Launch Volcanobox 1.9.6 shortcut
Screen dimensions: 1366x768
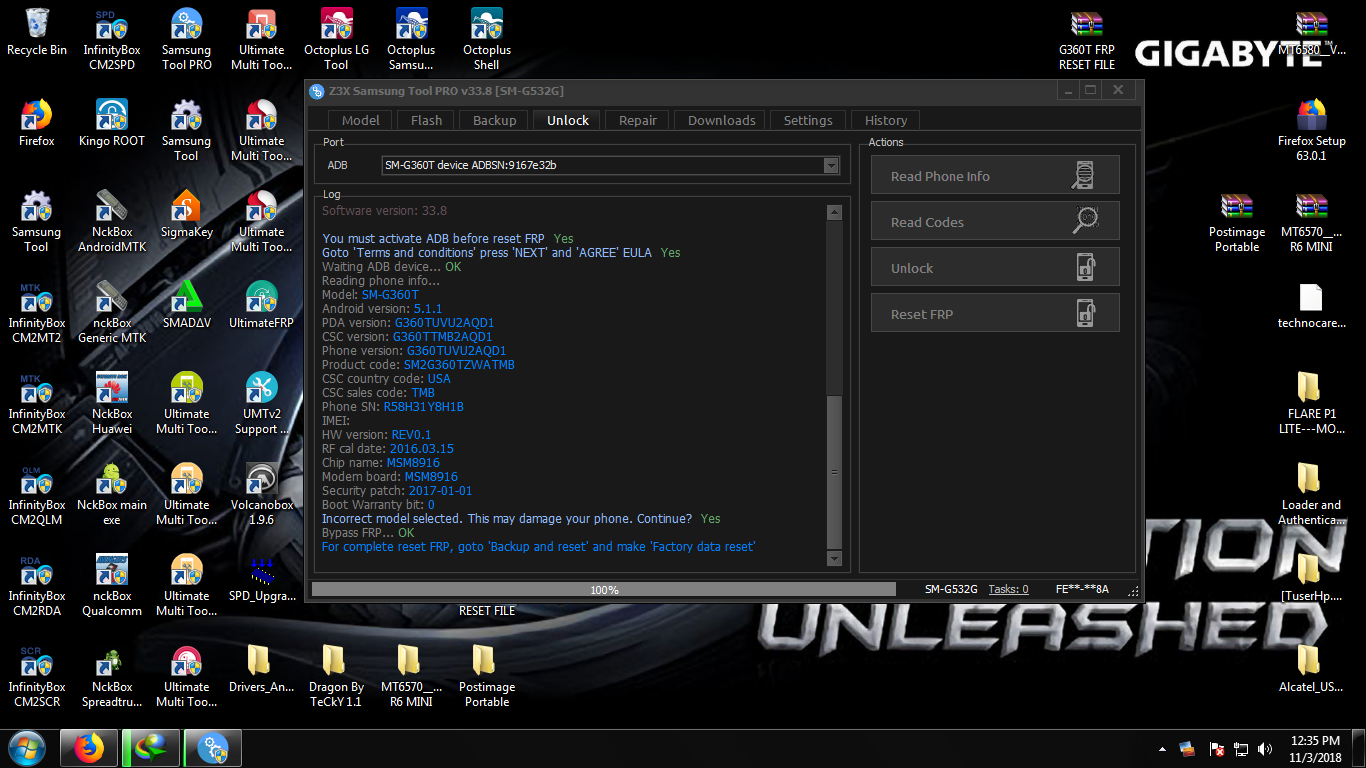point(261,494)
